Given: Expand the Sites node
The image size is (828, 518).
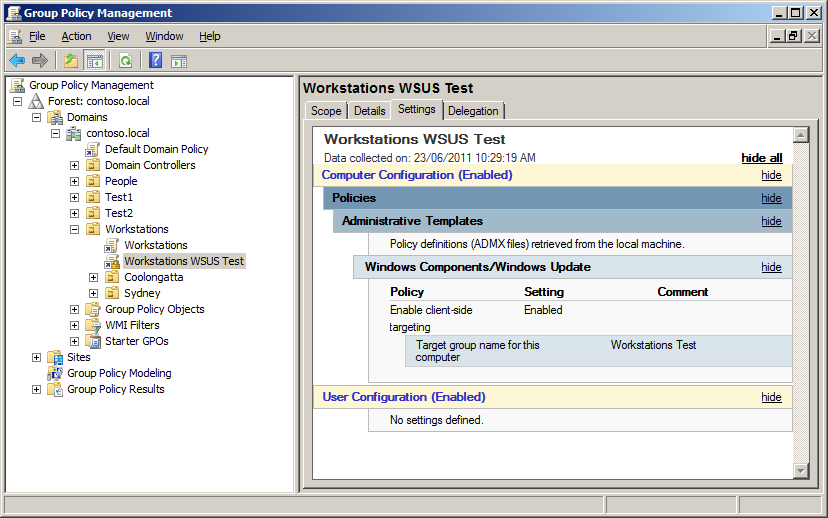Looking at the screenshot, I should pyautogui.click(x=37, y=357).
